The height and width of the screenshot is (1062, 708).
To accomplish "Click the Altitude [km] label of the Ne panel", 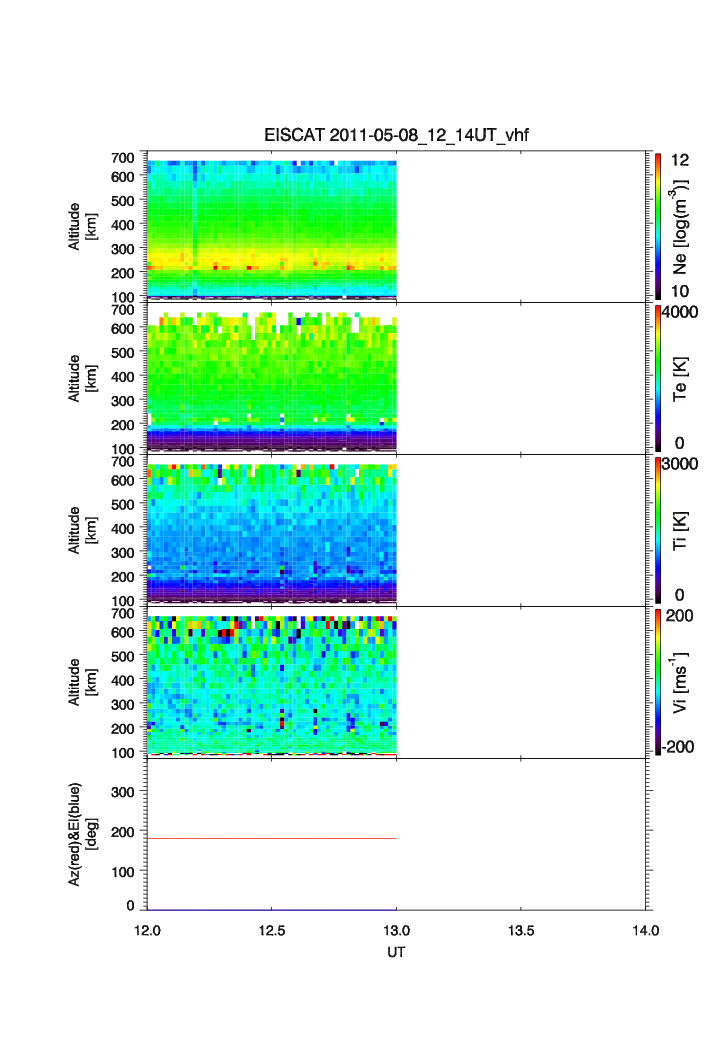I will (x=82, y=226).
